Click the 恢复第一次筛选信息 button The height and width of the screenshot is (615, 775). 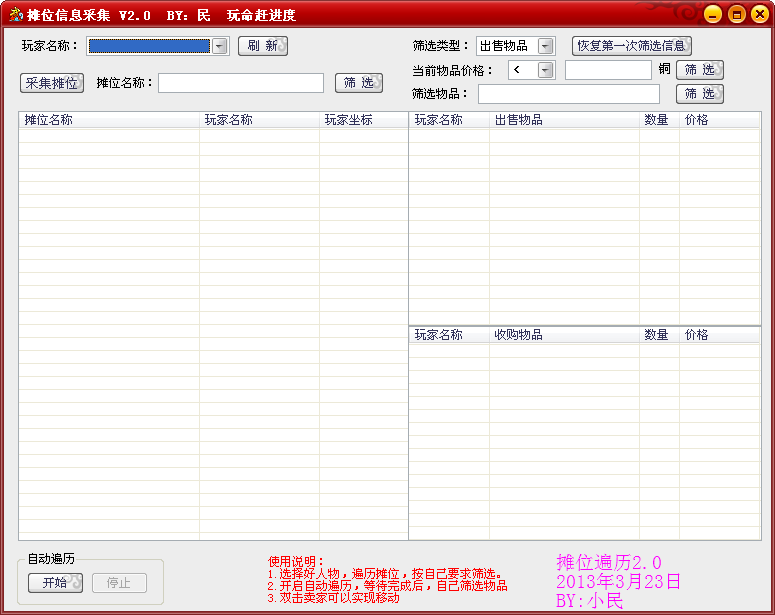[631, 46]
